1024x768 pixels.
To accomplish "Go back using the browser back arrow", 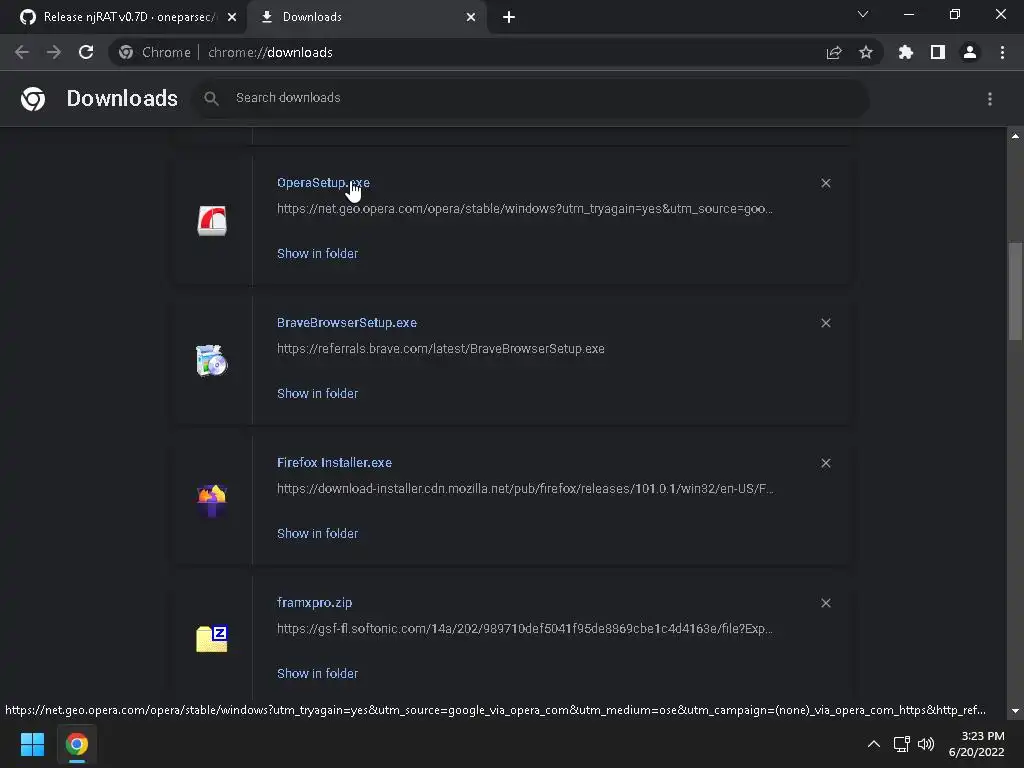I will coord(22,52).
